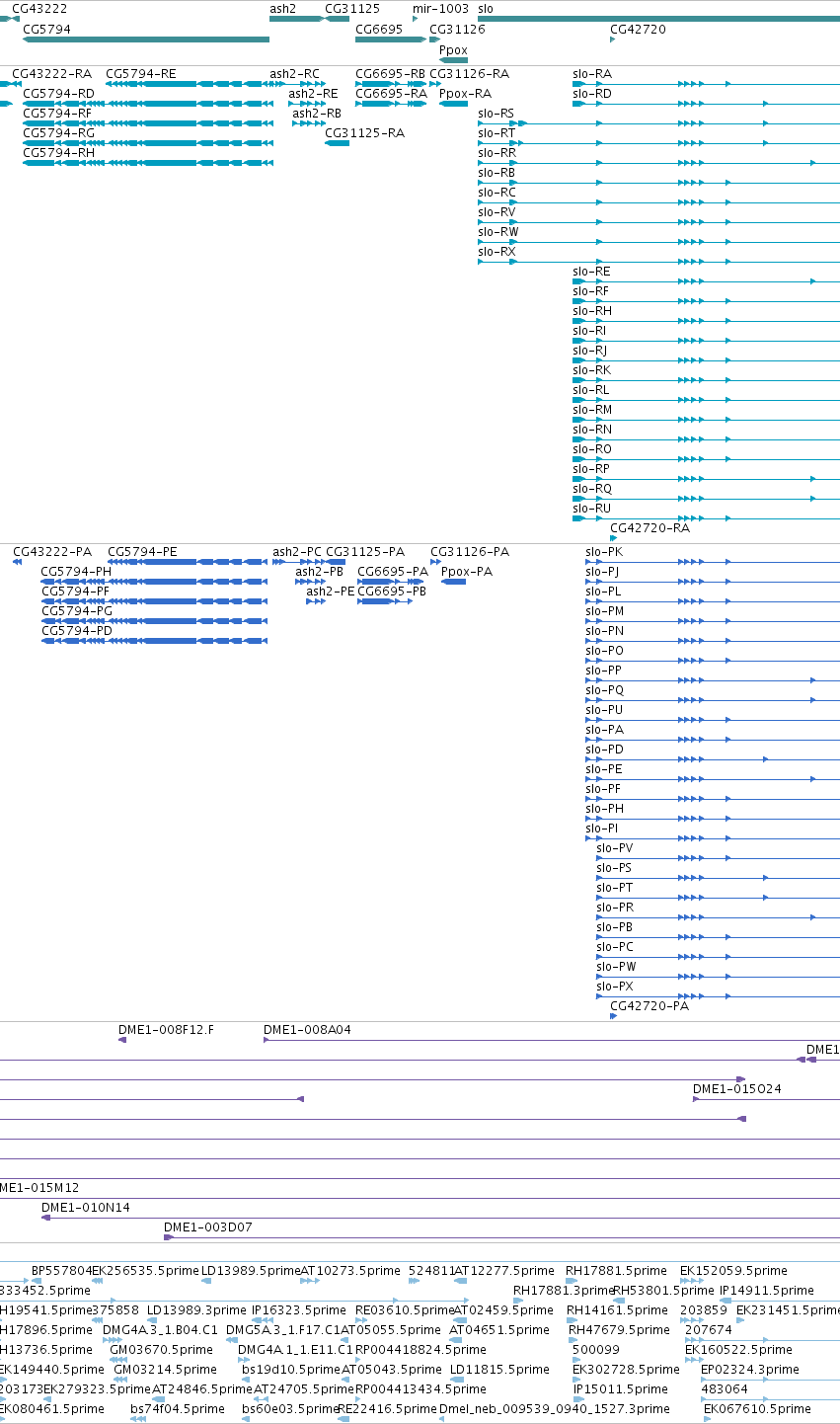
Task: Click the CG42720 gene label
Action: (x=638, y=30)
